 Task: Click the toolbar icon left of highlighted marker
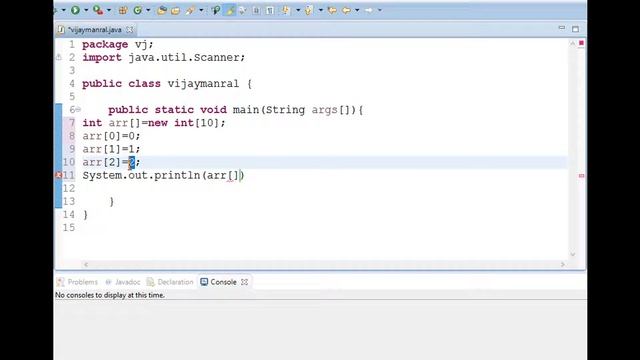(x=216, y=10)
